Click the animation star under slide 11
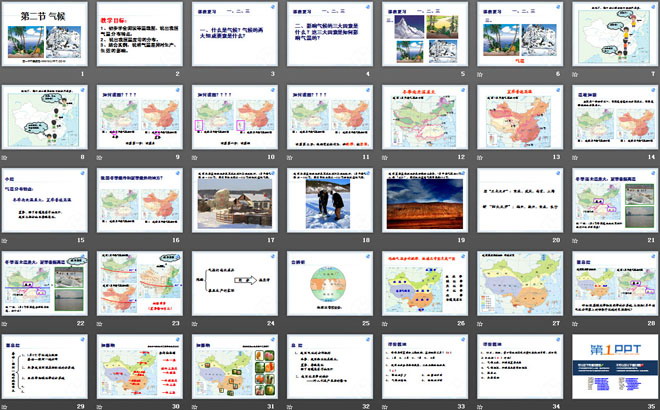 pos(290,157)
